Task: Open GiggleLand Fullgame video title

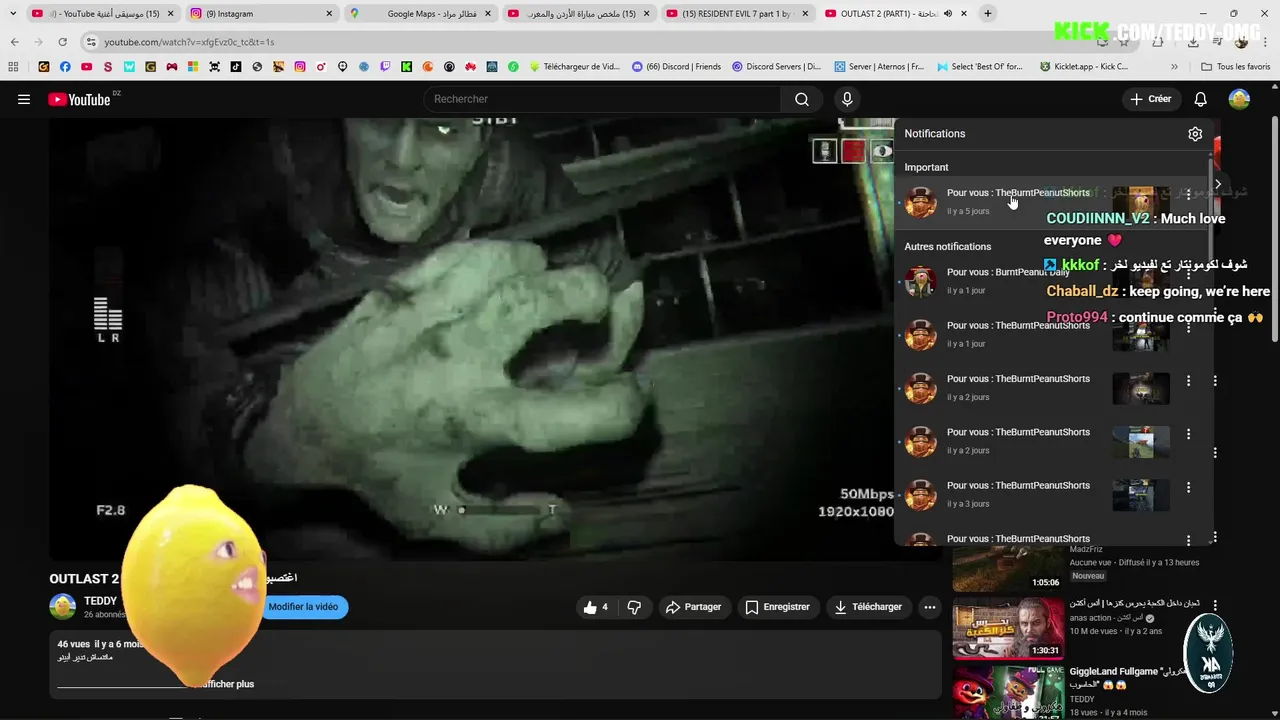Action: click(x=1128, y=678)
